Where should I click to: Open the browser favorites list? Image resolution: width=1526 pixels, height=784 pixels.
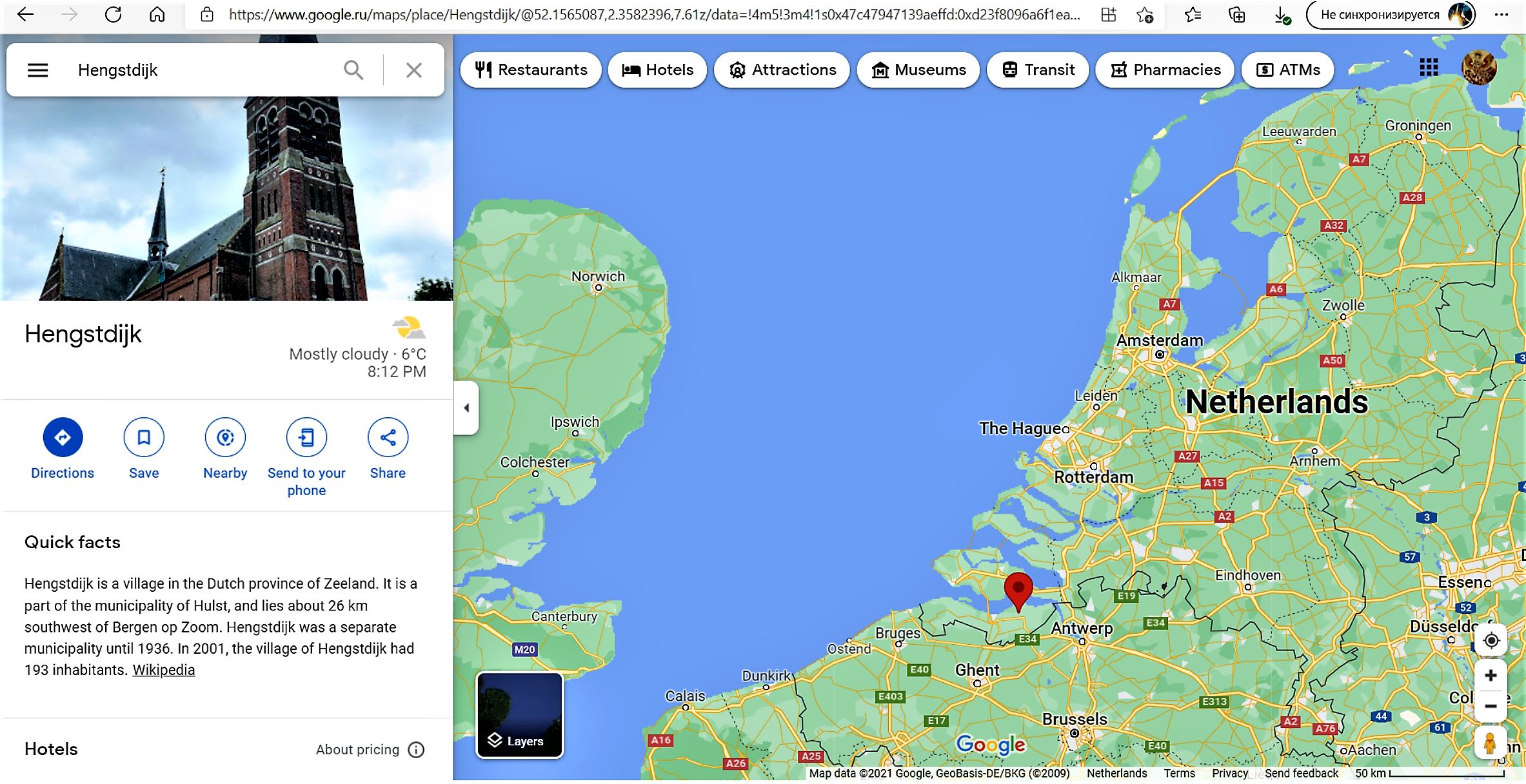click(1192, 14)
